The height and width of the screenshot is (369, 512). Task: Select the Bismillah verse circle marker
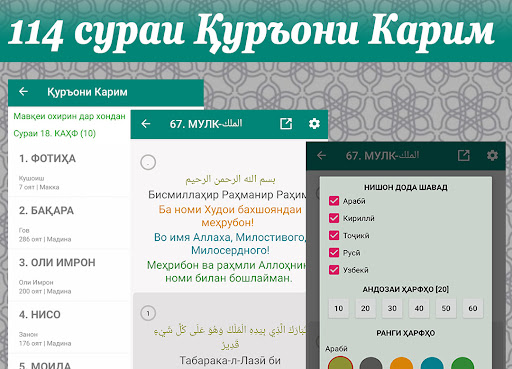coord(148,162)
